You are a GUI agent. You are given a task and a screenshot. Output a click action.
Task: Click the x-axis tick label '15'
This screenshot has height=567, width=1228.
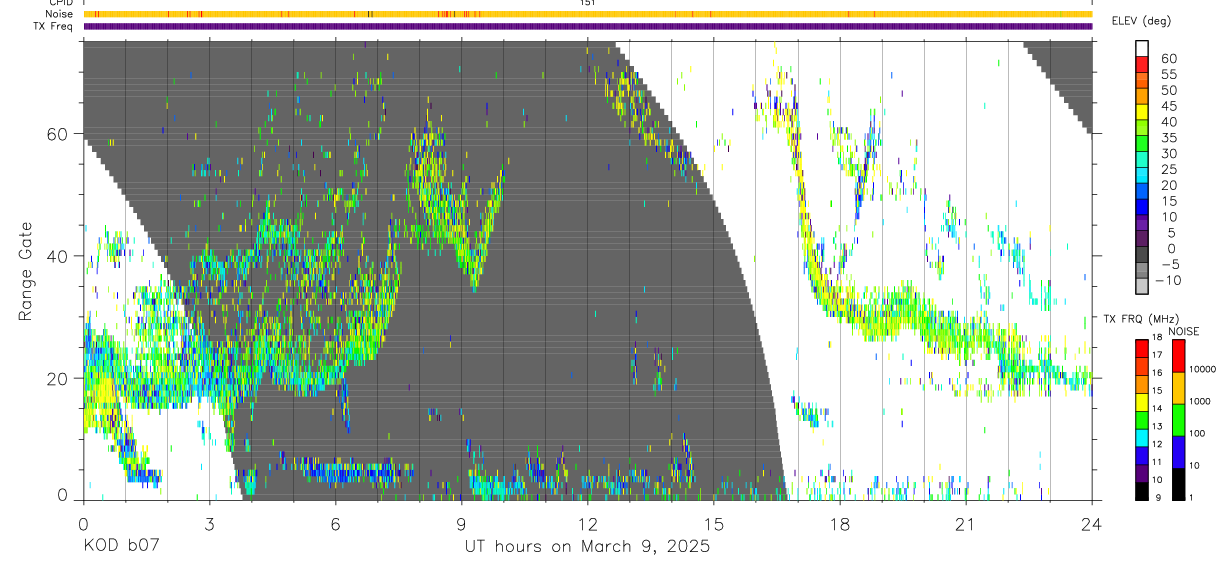click(714, 524)
